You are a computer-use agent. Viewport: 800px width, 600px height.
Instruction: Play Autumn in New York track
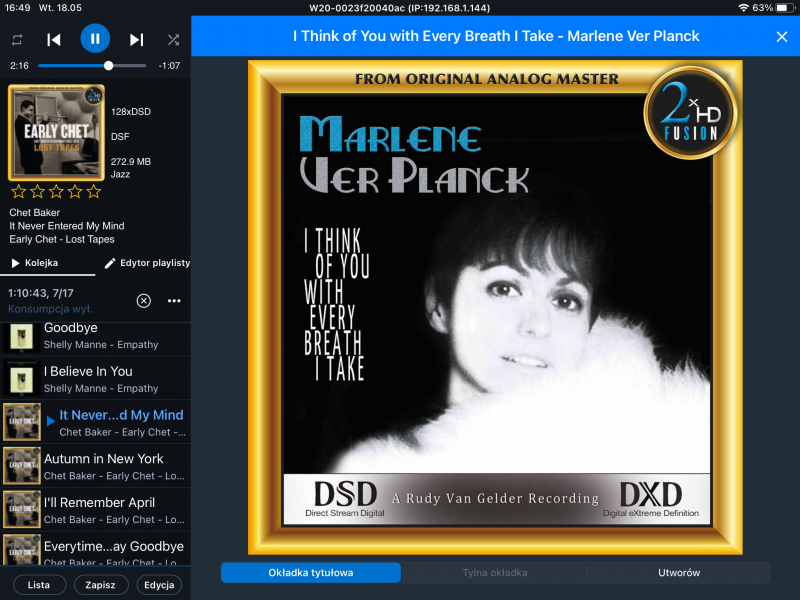click(95, 466)
